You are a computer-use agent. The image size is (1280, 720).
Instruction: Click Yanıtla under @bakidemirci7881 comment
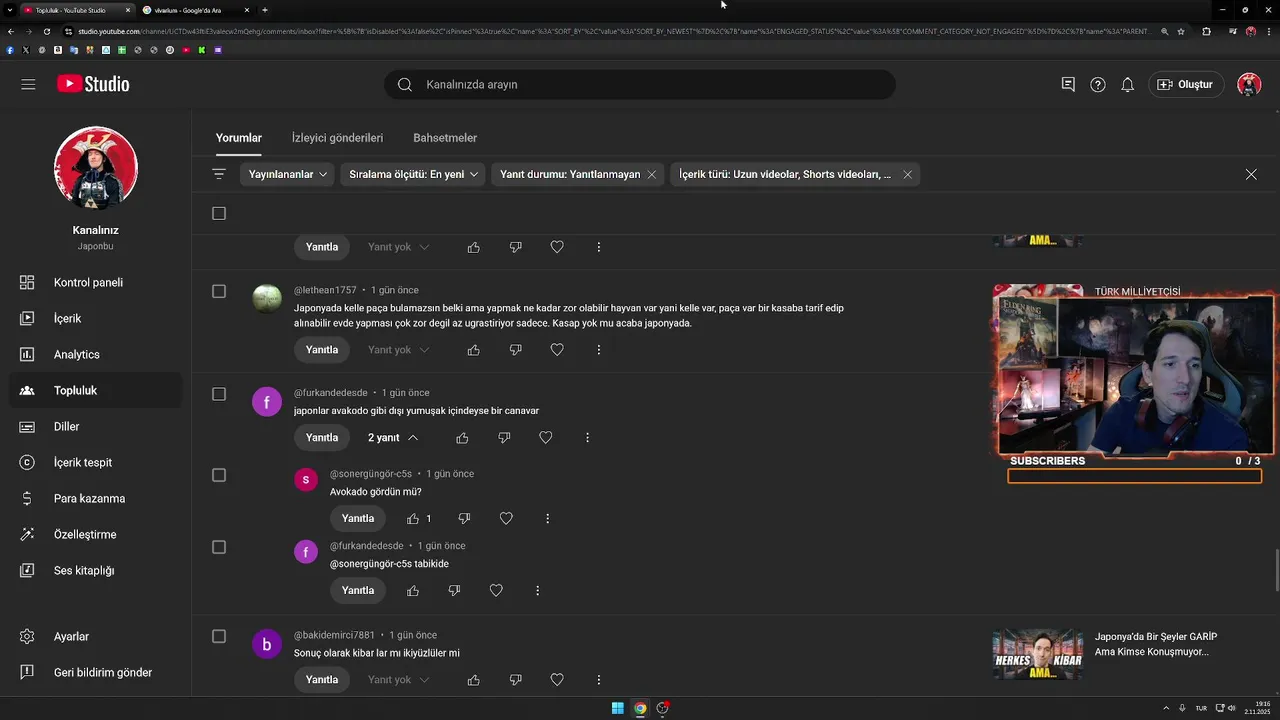(x=322, y=680)
